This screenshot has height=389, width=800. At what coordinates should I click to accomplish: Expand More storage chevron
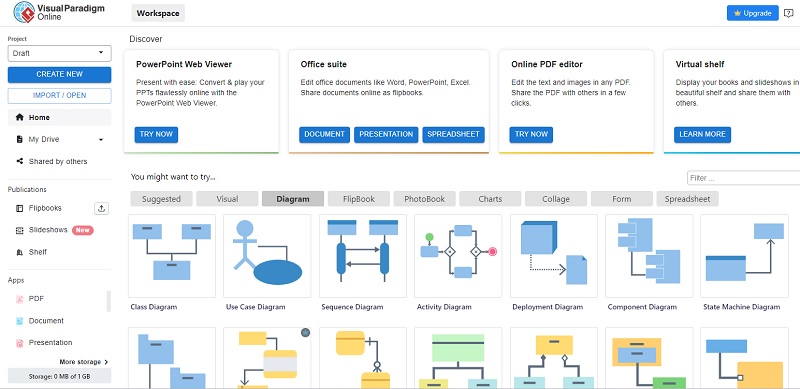click(x=106, y=362)
